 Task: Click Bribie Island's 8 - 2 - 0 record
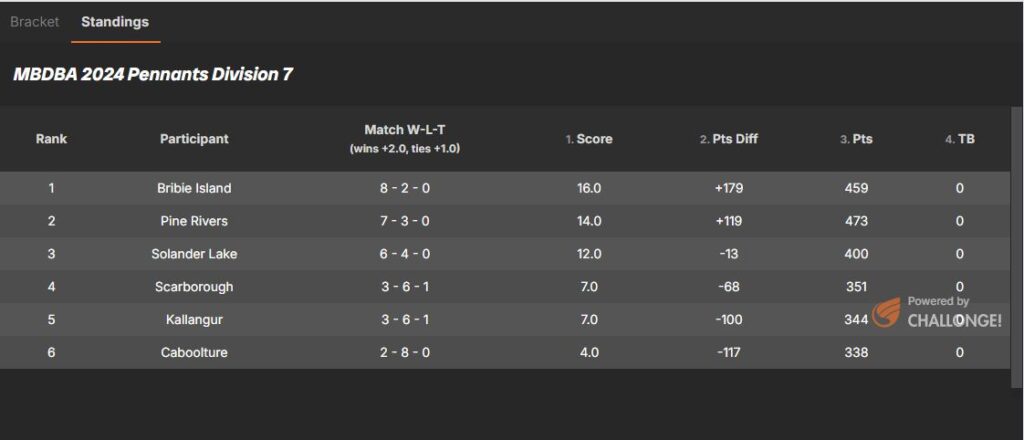point(405,188)
